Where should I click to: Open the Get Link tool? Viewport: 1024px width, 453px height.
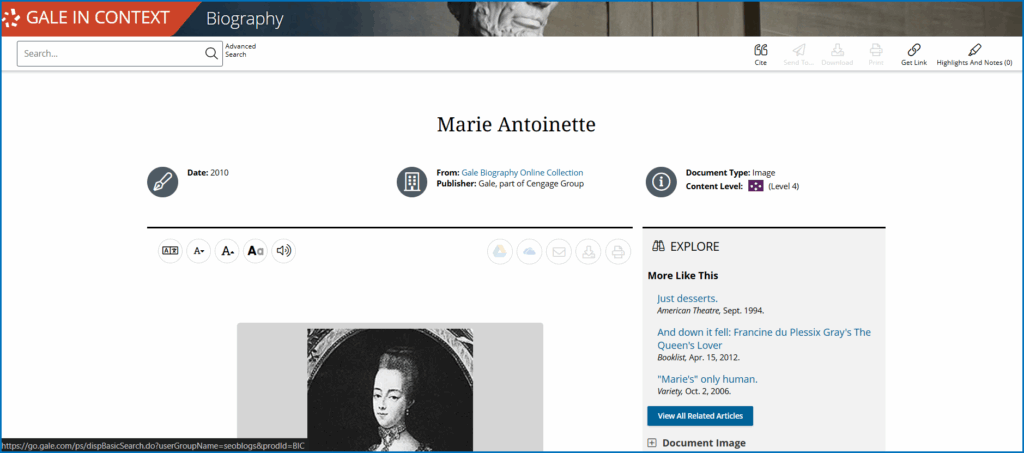click(x=913, y=50)
